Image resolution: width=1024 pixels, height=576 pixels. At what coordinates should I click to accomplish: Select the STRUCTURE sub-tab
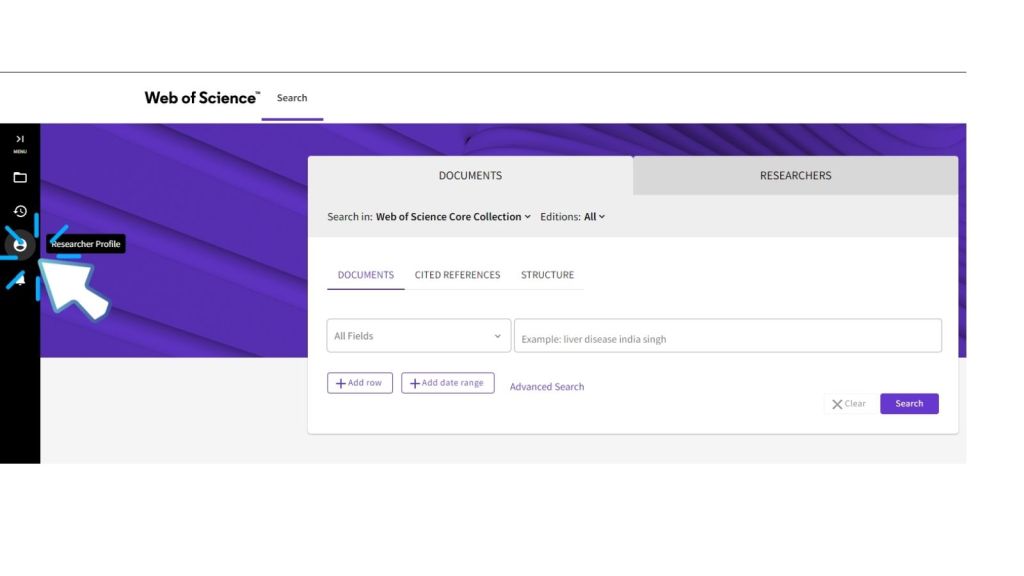[547, 275]
